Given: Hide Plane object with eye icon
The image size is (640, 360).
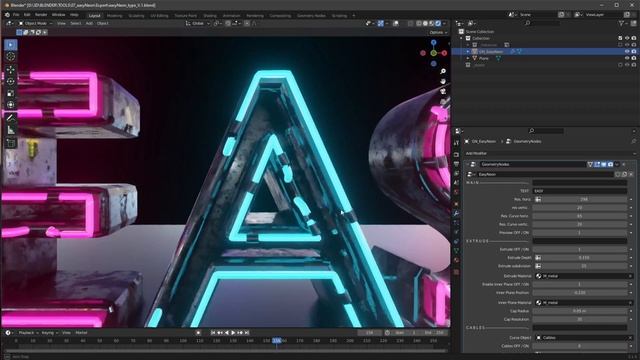Looking at the screenshot, I should (x=627, y=58).
